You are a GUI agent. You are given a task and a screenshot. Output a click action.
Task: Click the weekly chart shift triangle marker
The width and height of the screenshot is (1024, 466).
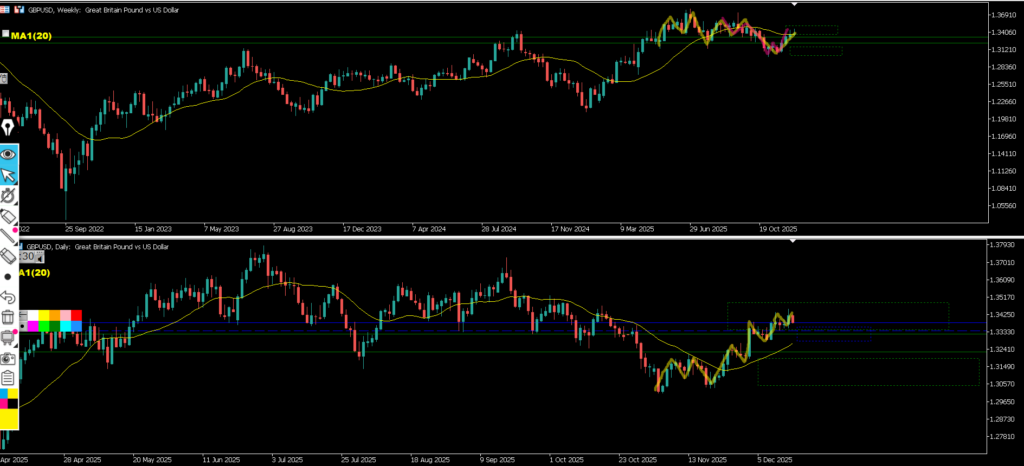tap(794, 5)
